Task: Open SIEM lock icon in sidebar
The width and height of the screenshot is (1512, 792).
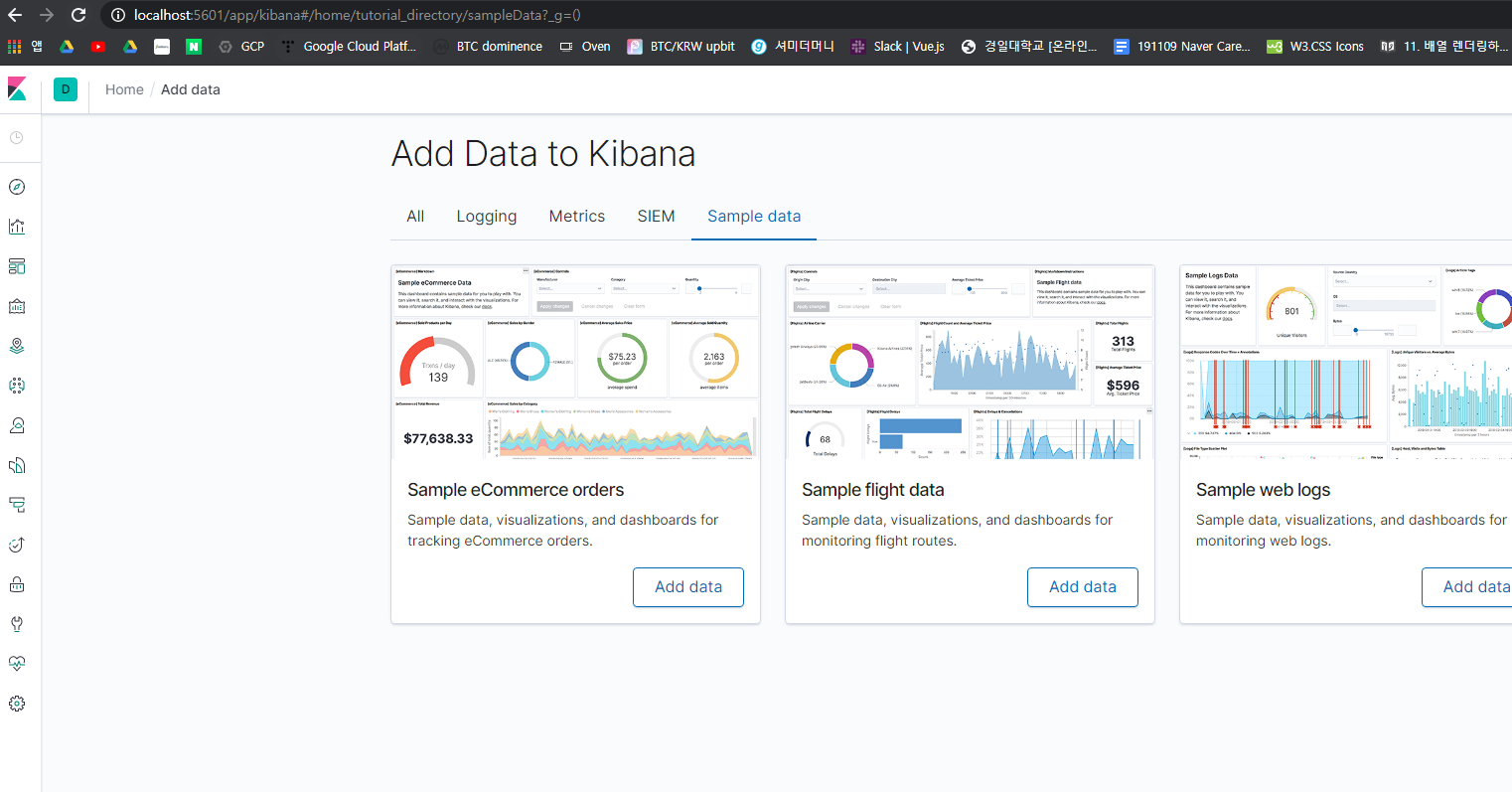Action: (17, 584)
